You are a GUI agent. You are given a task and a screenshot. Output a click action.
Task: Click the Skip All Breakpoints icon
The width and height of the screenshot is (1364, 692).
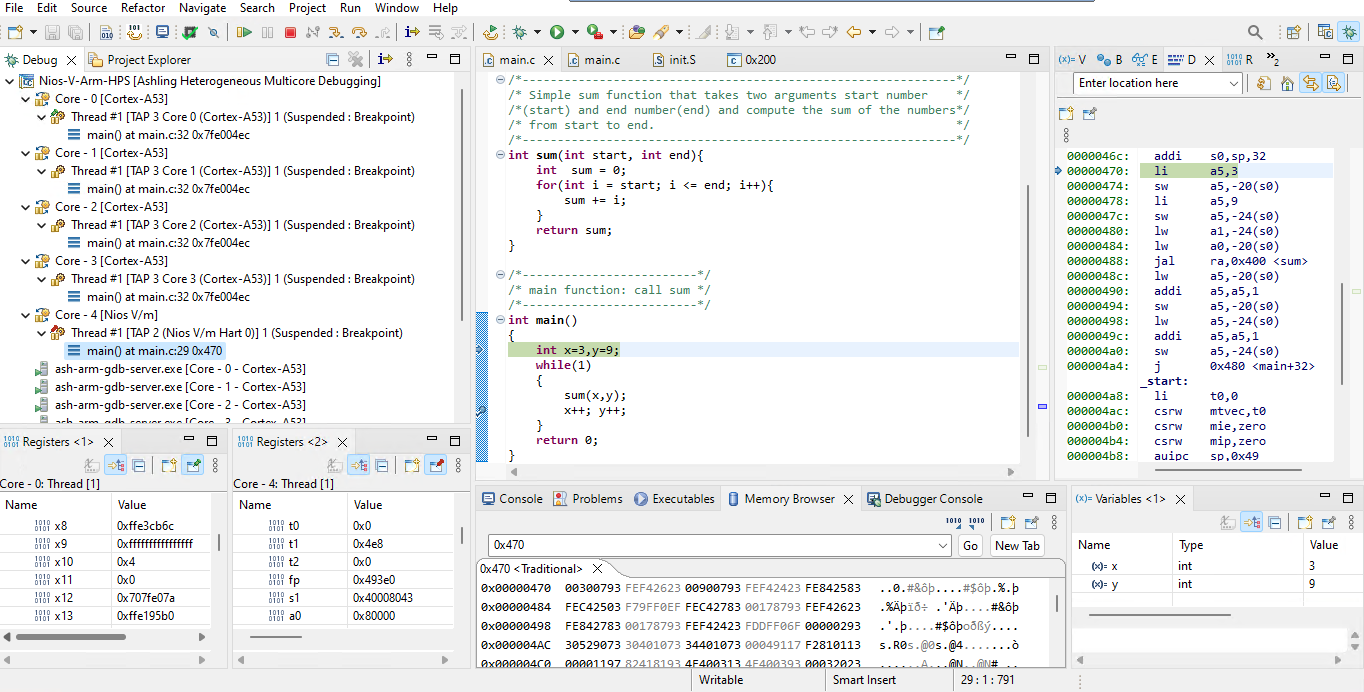click(x=213, y=32)
